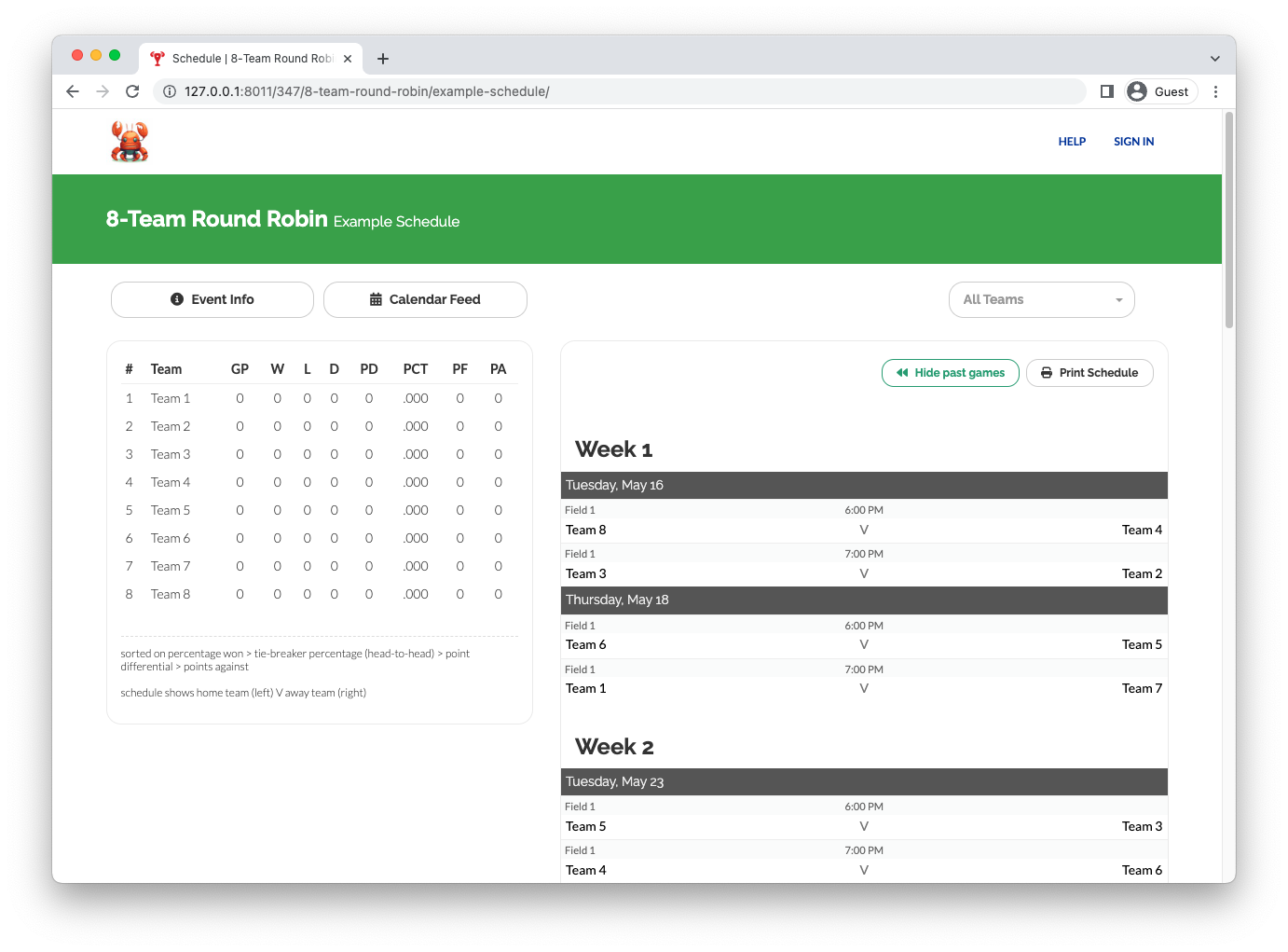Screen dimensions: 1288x952
Task: Open the All Teams dropdown
Action: click(x=1041, y=299)
